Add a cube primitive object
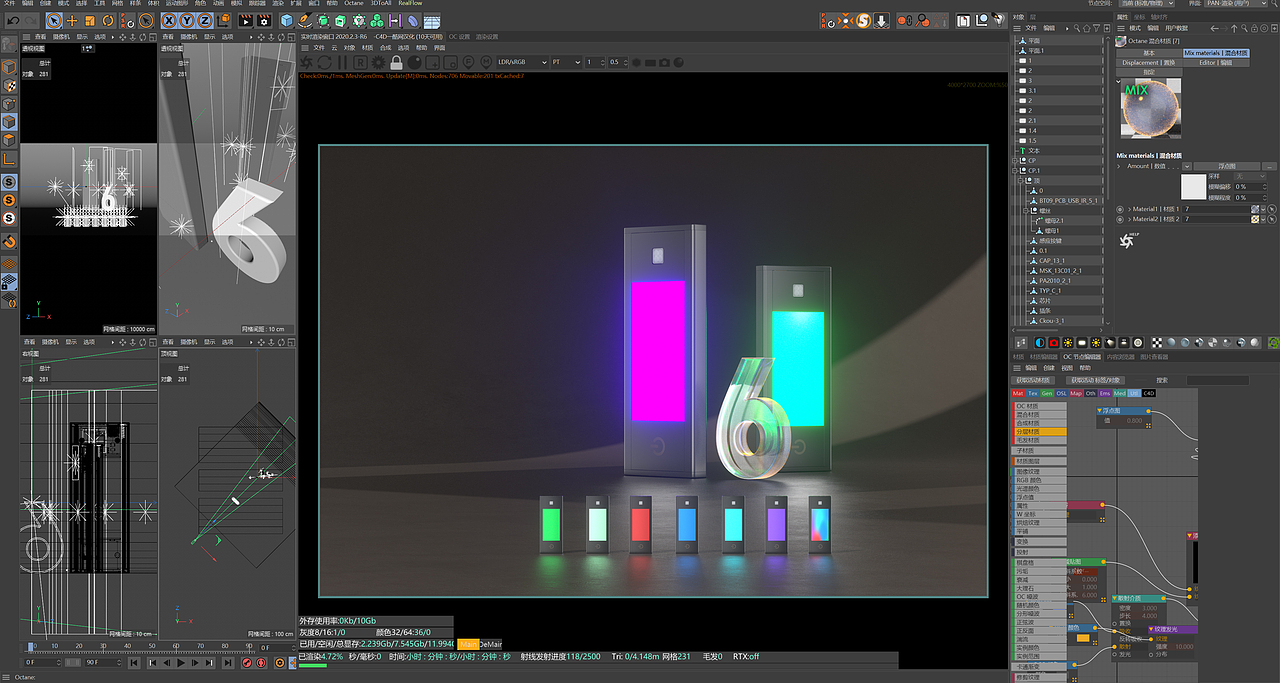 286,20
